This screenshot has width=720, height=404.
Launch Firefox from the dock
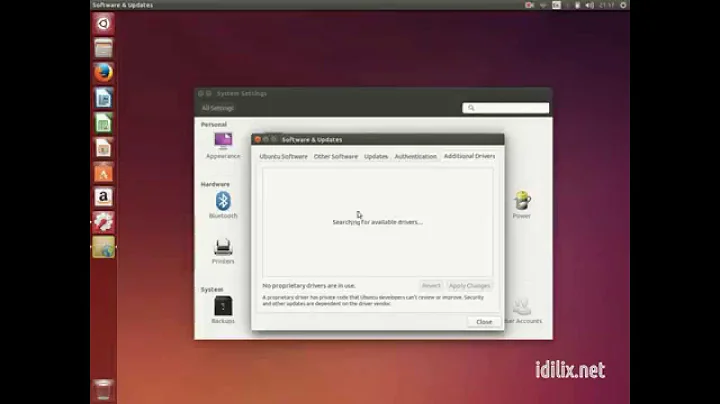[103, 73]
